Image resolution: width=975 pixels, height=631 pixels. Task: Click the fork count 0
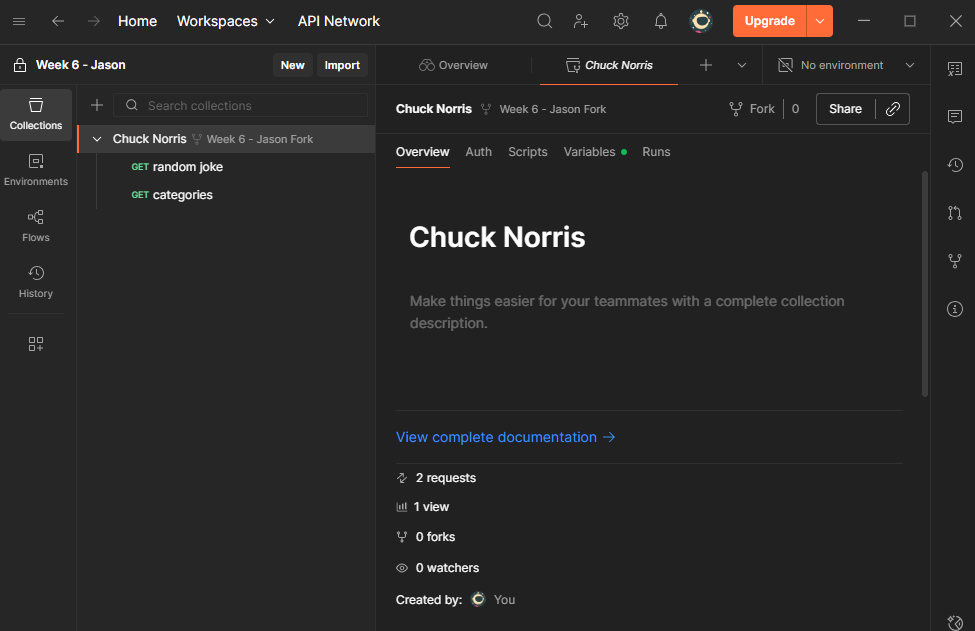795,109
